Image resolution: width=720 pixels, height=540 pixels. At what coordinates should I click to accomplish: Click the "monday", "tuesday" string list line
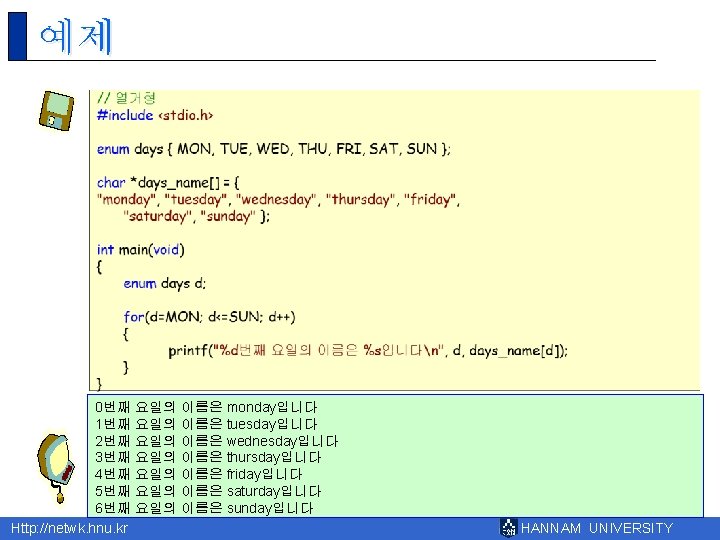click(278, 200)
